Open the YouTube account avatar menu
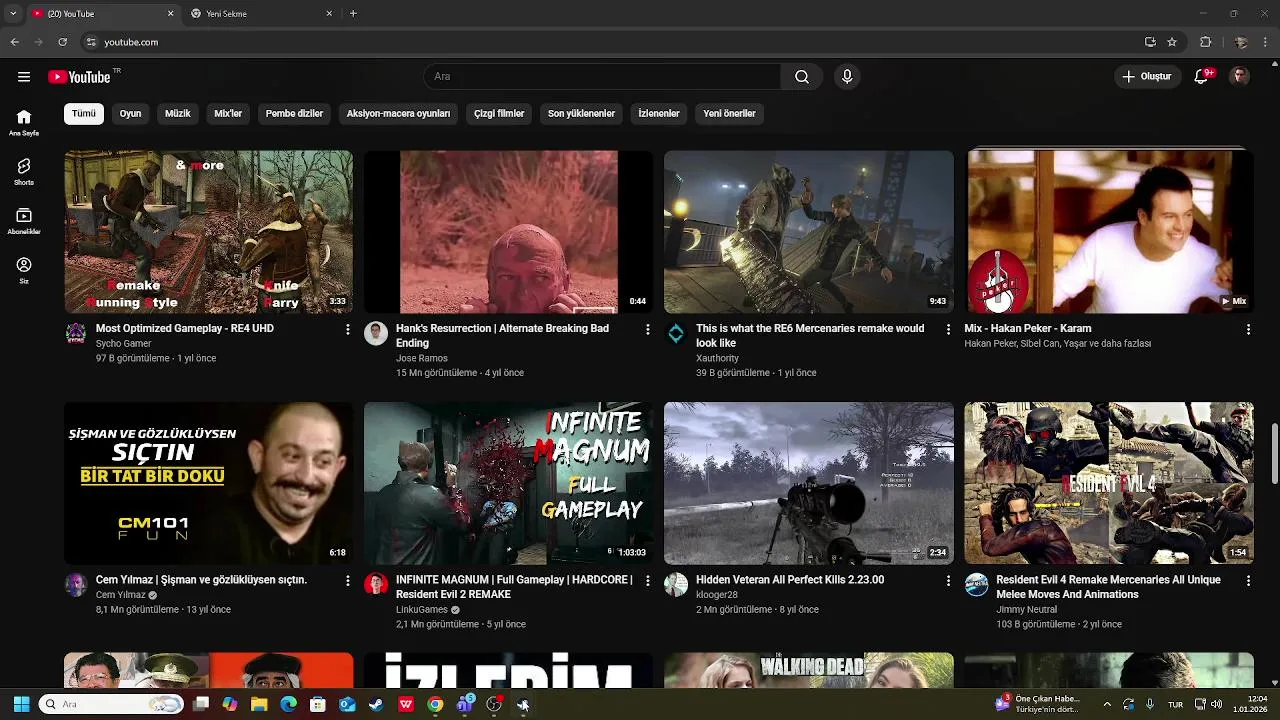Screen dimensions: 1280x720 coord(1239,77)
